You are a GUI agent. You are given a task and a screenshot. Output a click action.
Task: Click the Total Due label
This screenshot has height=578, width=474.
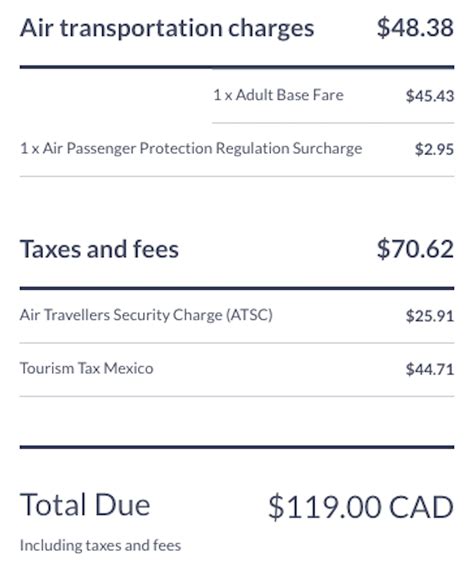[x=85, y=504]
